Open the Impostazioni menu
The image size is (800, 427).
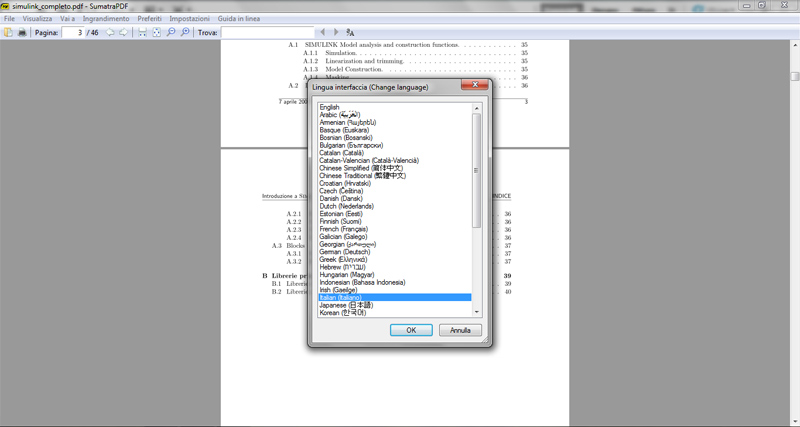click(189, 18)
